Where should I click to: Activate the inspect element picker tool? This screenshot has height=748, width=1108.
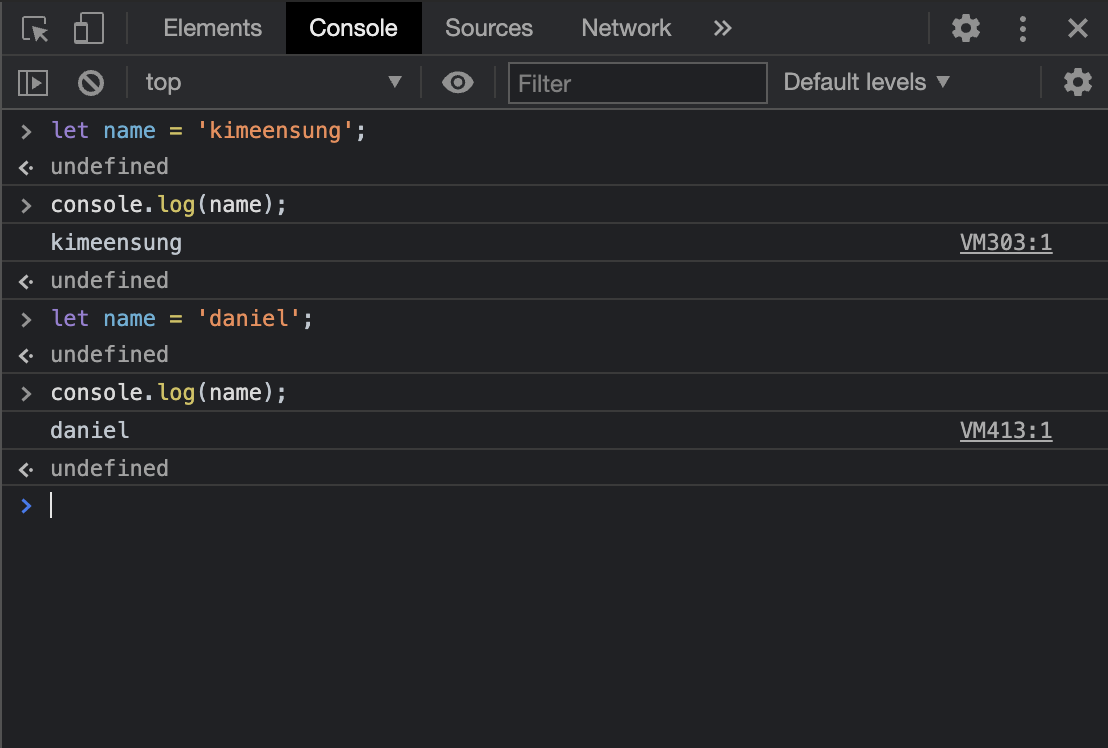(35, 29)
